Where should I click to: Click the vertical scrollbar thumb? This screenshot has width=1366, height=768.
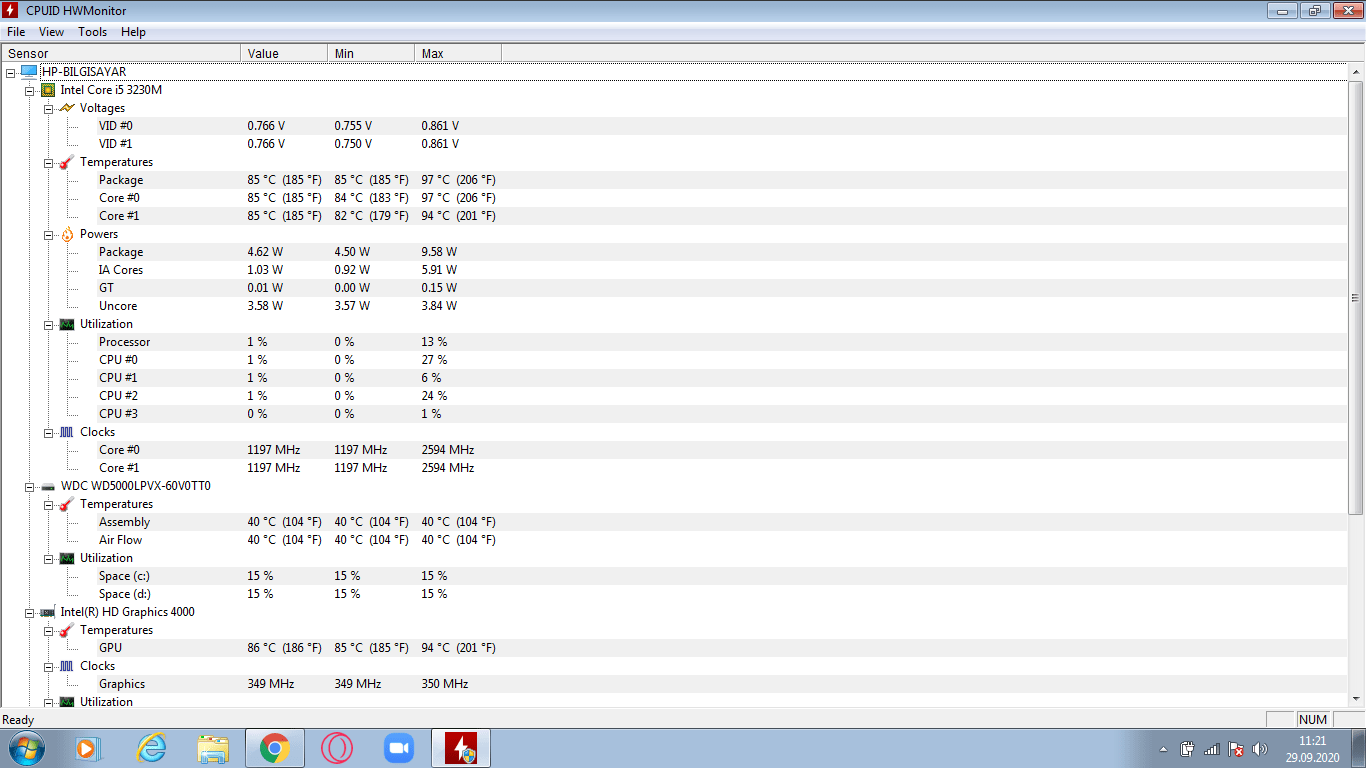1356,297
